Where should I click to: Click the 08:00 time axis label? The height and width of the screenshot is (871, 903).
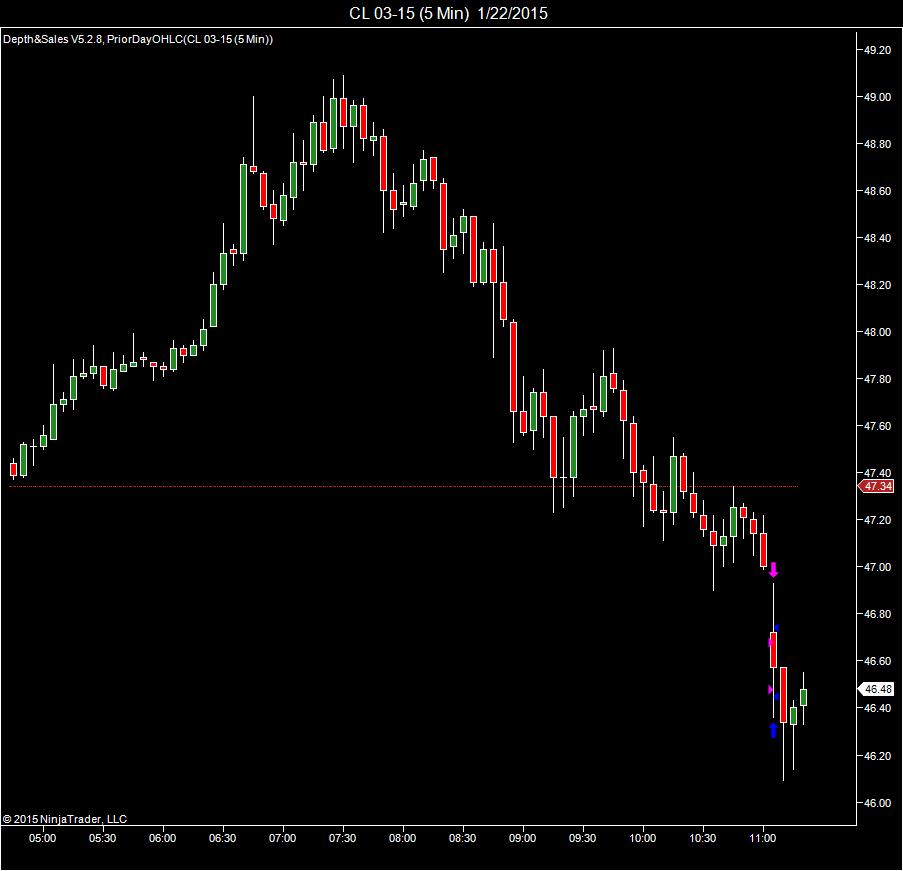pyautogui.click(x=403, y=838)
